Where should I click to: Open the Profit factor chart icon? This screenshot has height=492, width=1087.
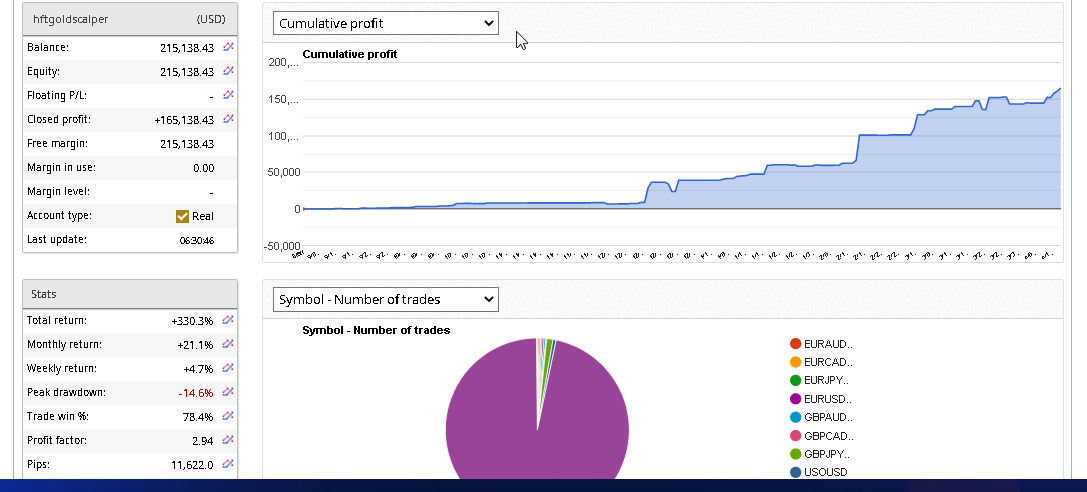[228, 440]
